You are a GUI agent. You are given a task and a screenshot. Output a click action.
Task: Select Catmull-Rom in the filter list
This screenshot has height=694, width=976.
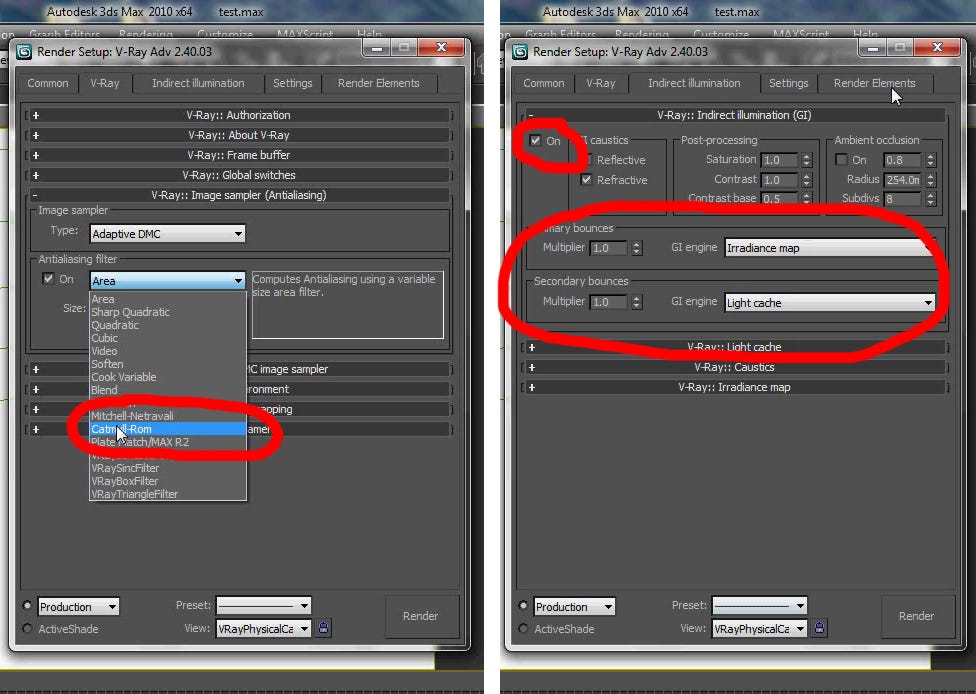click(x=168, y=429)
